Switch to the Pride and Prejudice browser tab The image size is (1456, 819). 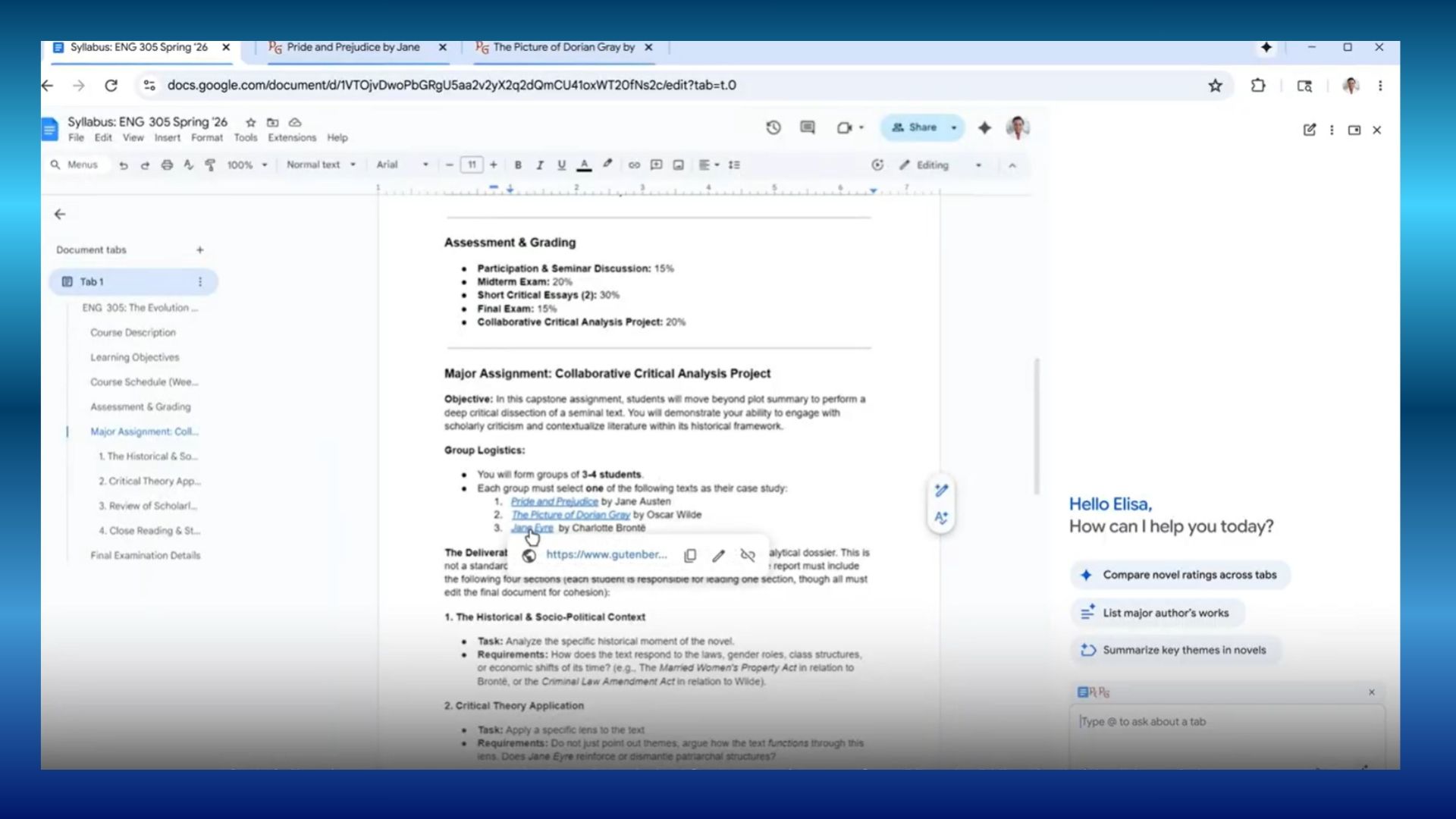[x=353, y=47]
